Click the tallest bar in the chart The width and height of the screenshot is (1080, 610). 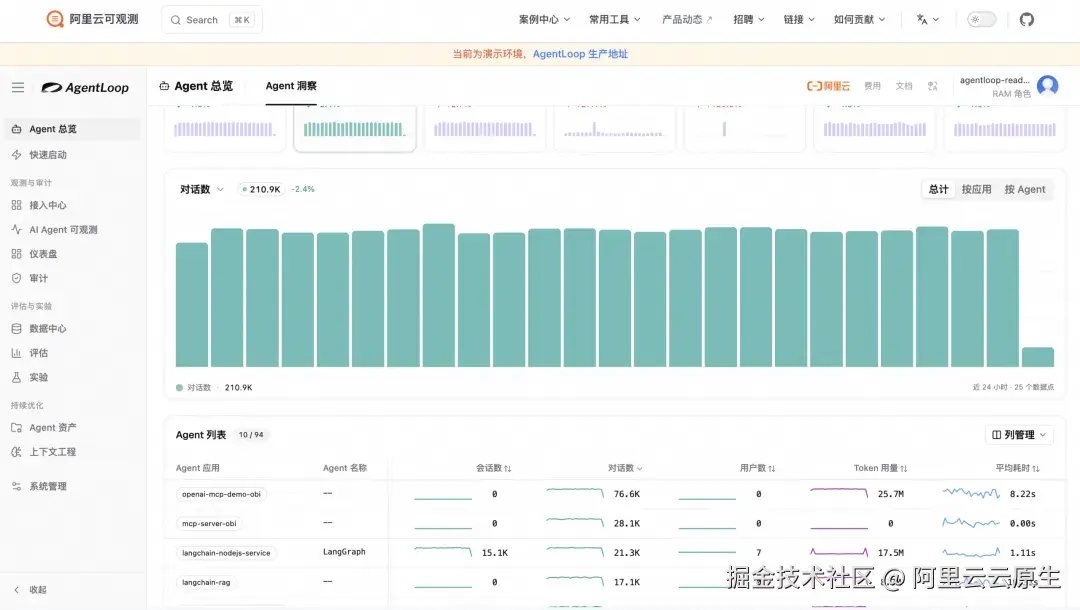tap(438, 295)
